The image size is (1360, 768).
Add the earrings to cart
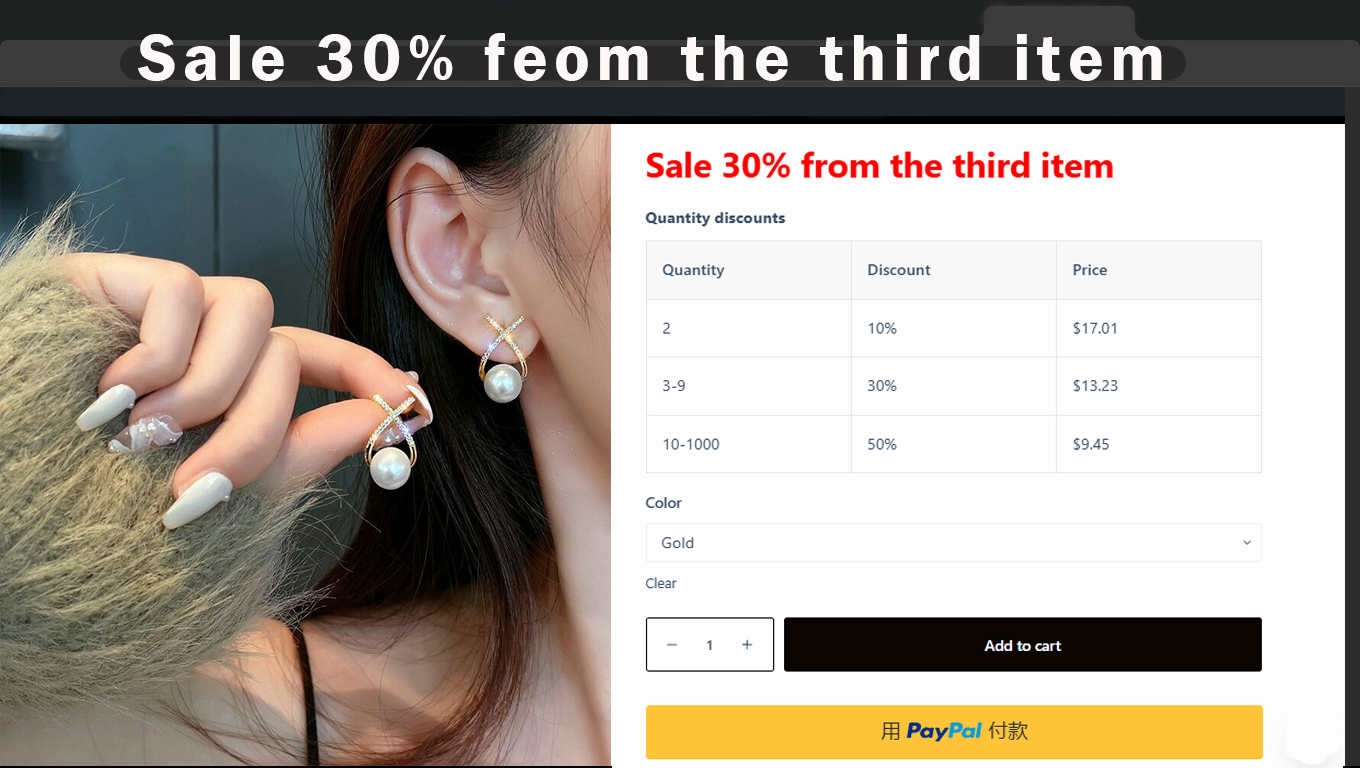pos(1022,645)
